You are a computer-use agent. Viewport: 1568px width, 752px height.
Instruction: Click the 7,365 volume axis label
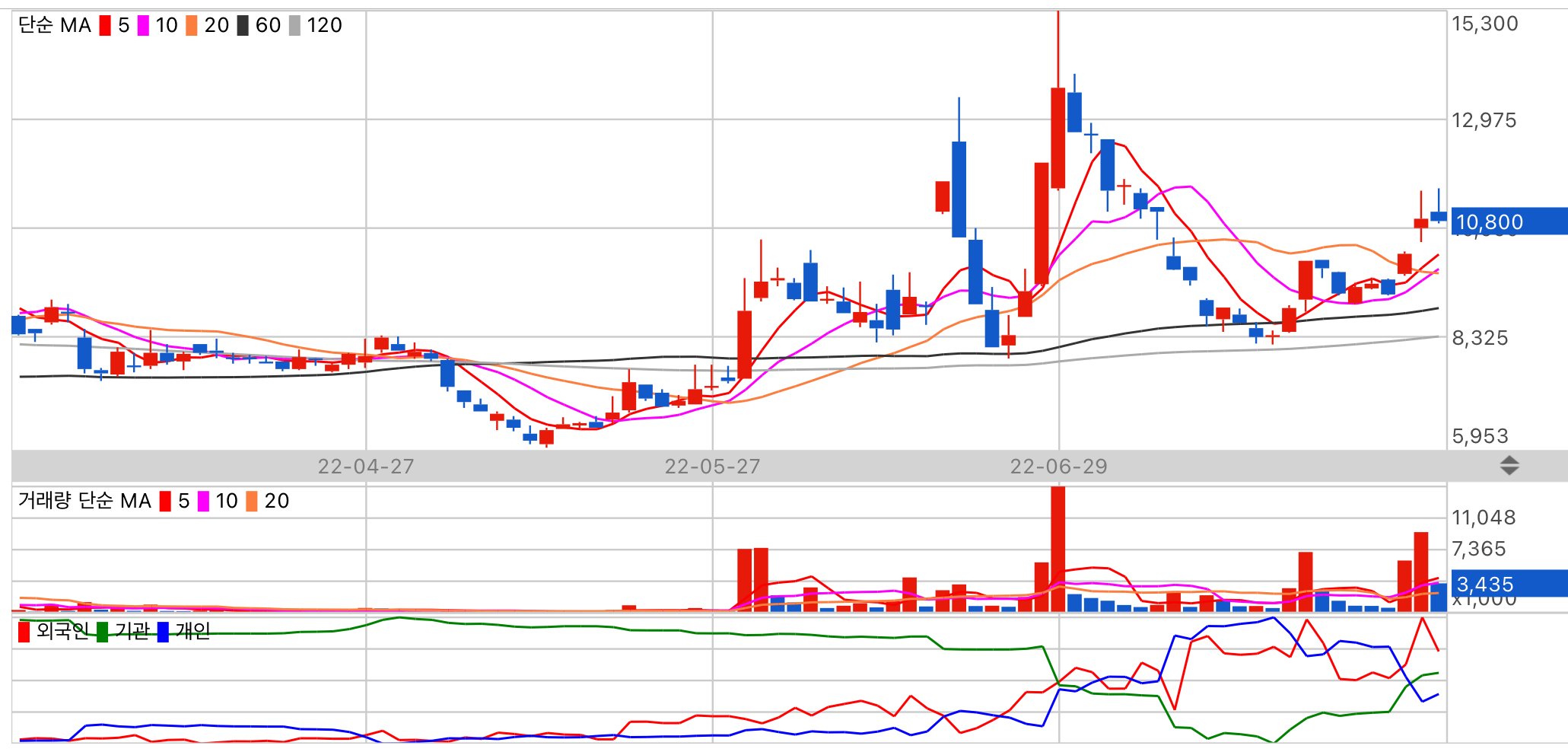coord(1479,549)
